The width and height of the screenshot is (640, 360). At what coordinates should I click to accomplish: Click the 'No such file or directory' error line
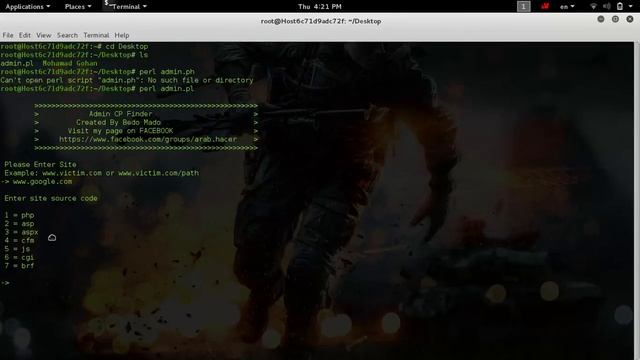coord(127,80)
